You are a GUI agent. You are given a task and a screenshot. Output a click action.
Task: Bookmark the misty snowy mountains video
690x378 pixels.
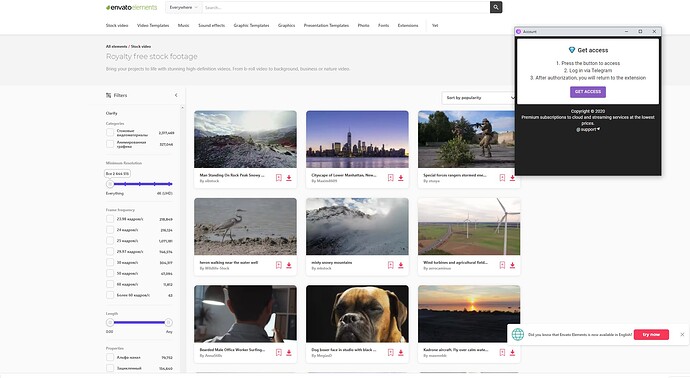pos(390,265)
